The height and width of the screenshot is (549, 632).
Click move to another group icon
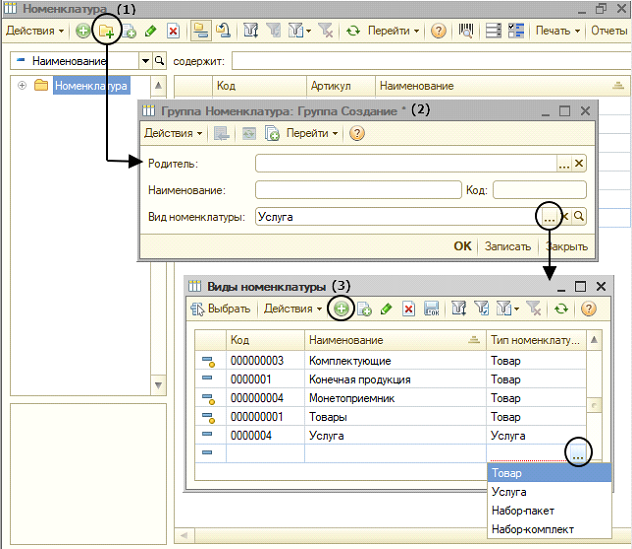(x=223, y=30)
